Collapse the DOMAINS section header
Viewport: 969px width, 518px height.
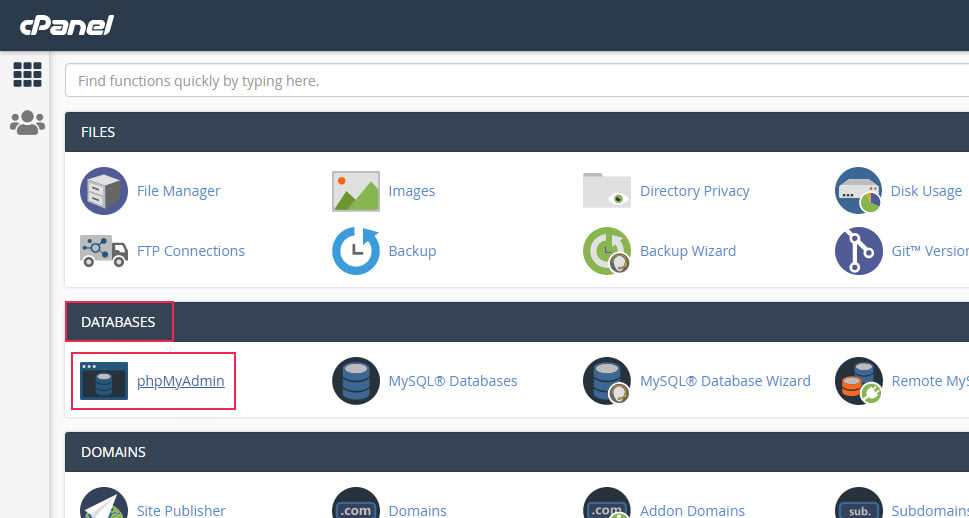[x=517, y=452]
